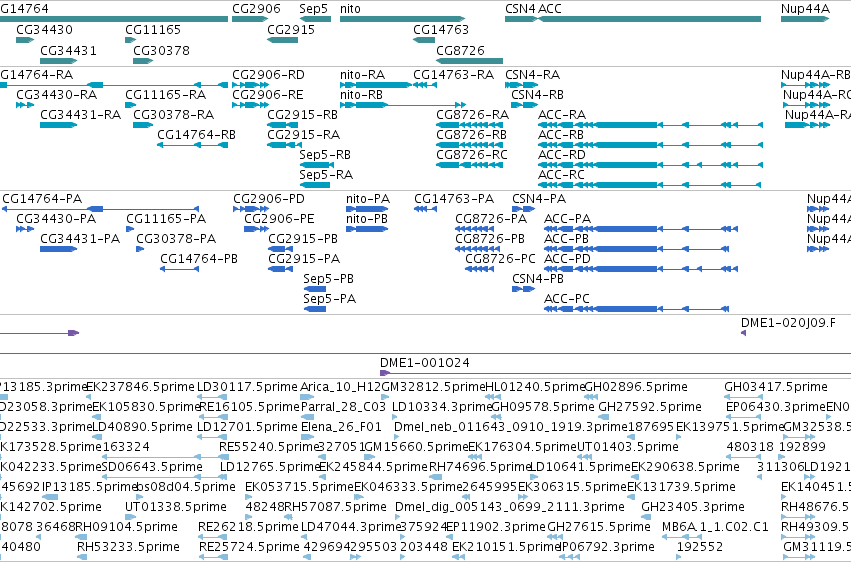The image size is (851, 562).
Task: Select EST label MB6A.1_1.C02.C1
Action: click(x=715, y=527)
